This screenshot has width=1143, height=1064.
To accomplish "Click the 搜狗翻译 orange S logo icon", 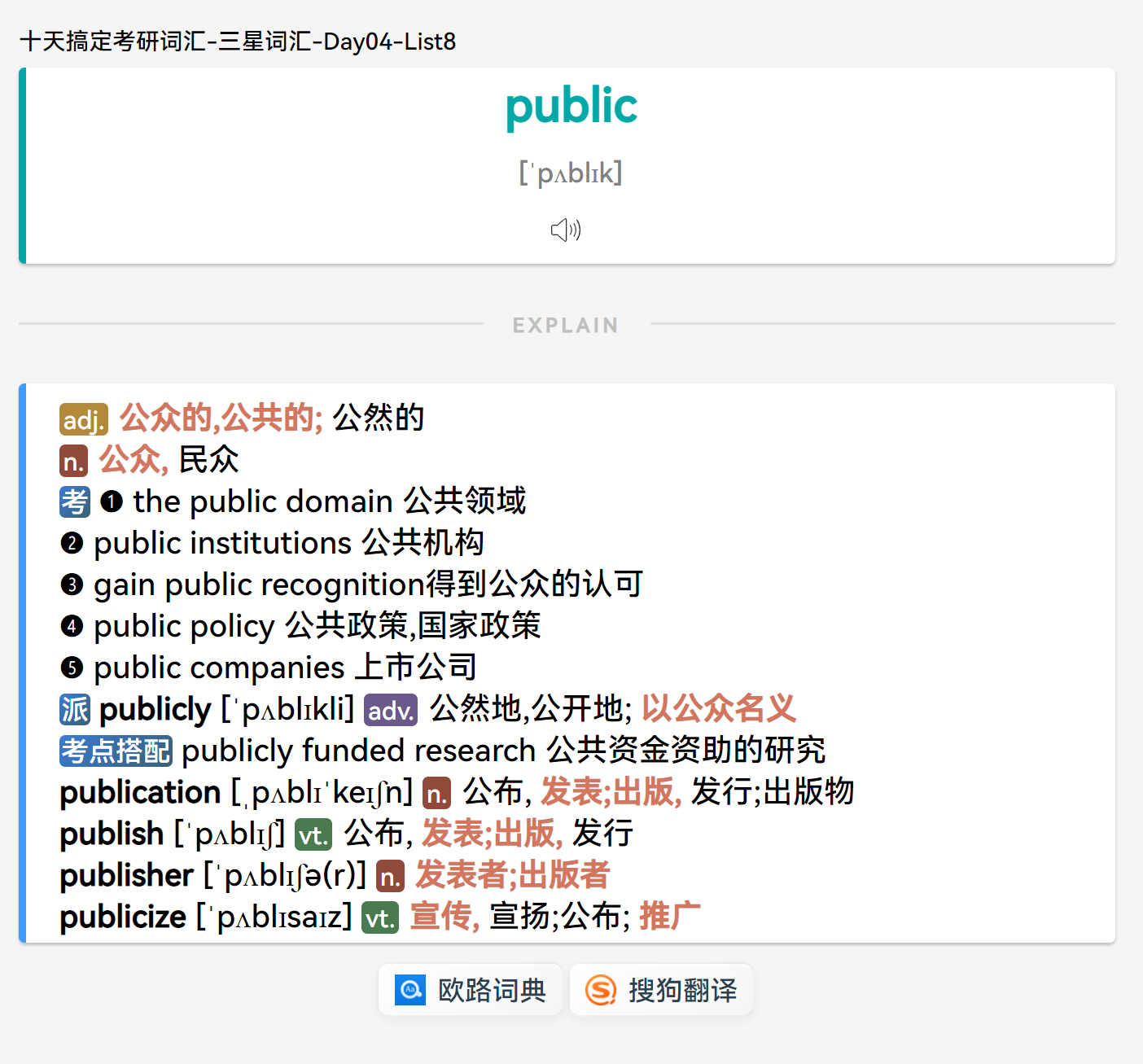I will (601, 990).
